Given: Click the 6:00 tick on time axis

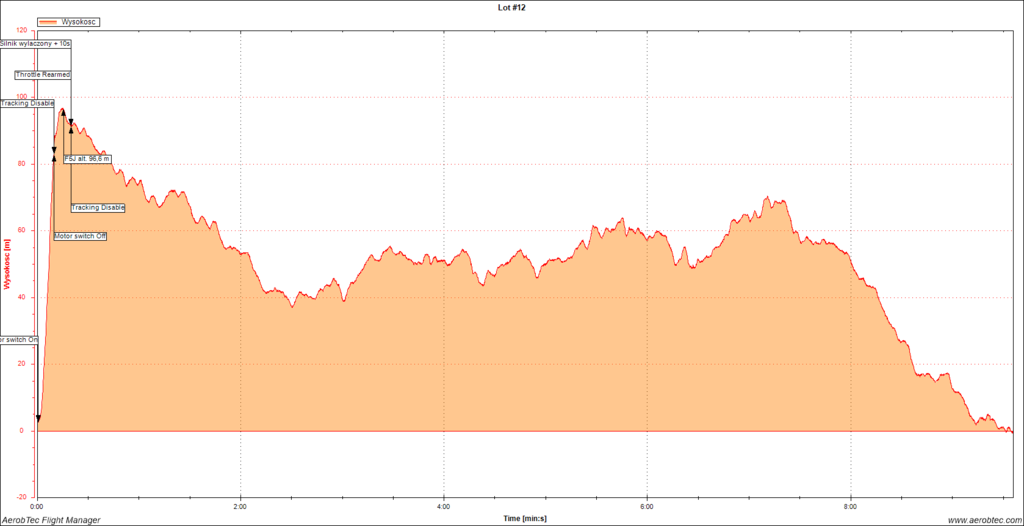Looking at the screenshot, I should point(647,505).
